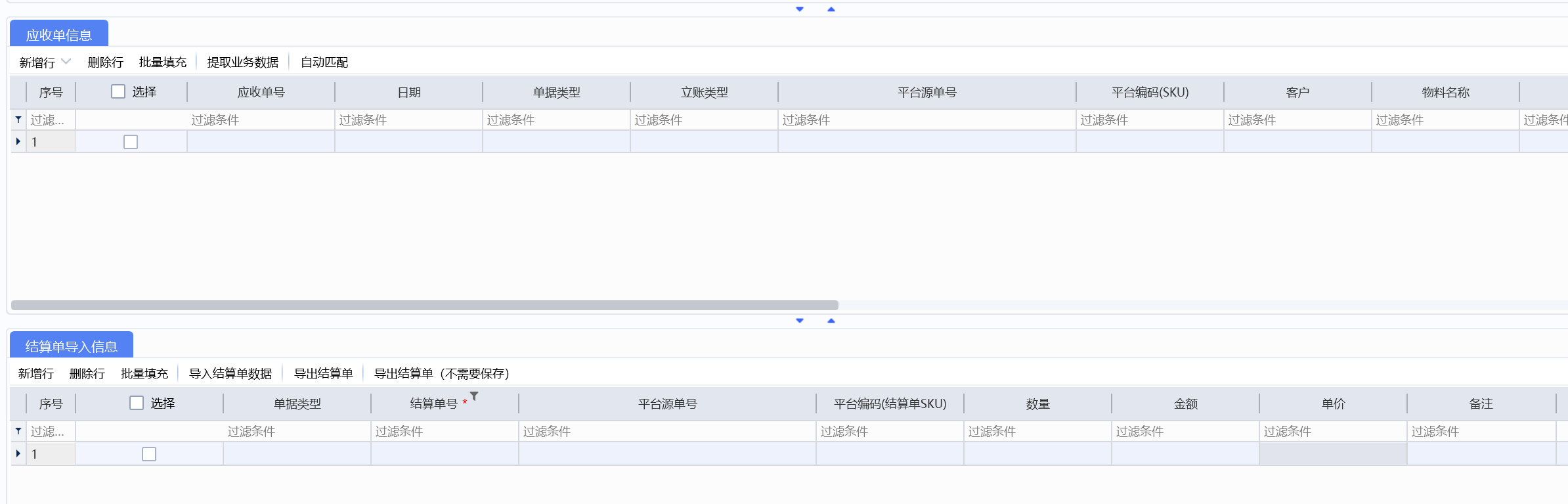This screenshot has width=1568, height=504.
Task: Click the up arrow above the 应收单信息 panel
Action: pyautogui.click(x=831, y=9)
